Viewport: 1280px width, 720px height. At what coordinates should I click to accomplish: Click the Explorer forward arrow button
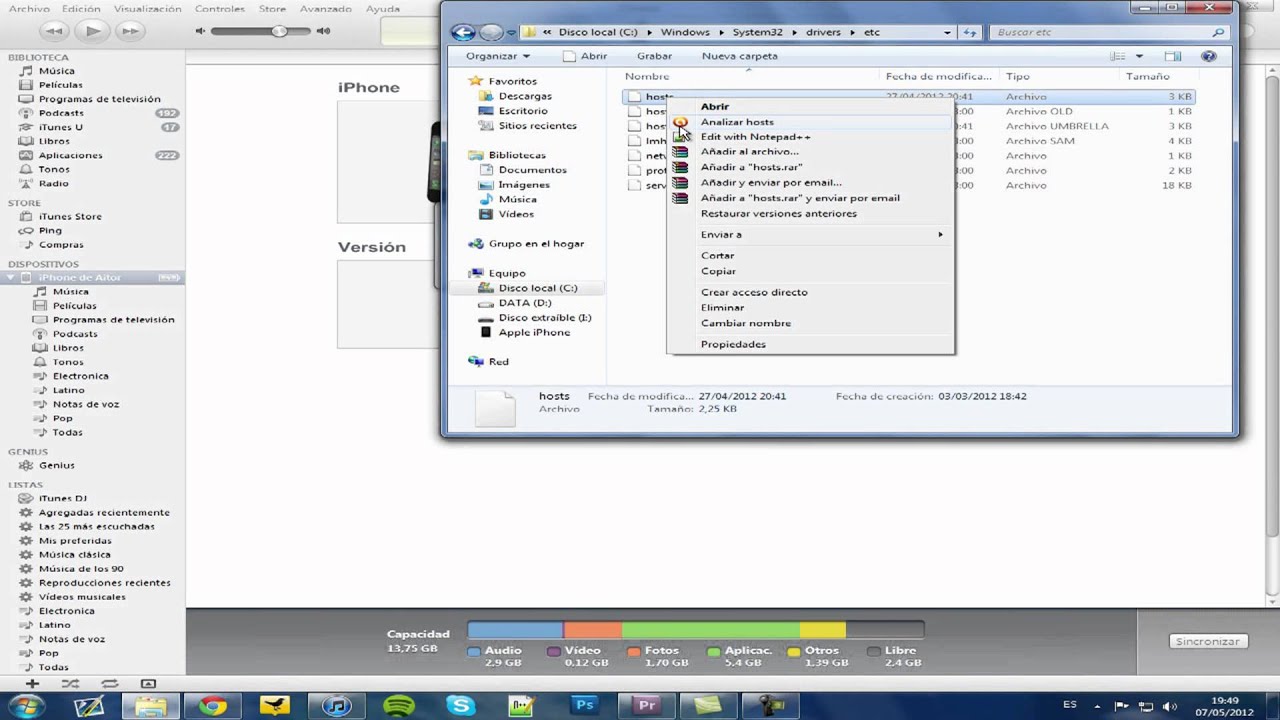(x=490, y=32)
